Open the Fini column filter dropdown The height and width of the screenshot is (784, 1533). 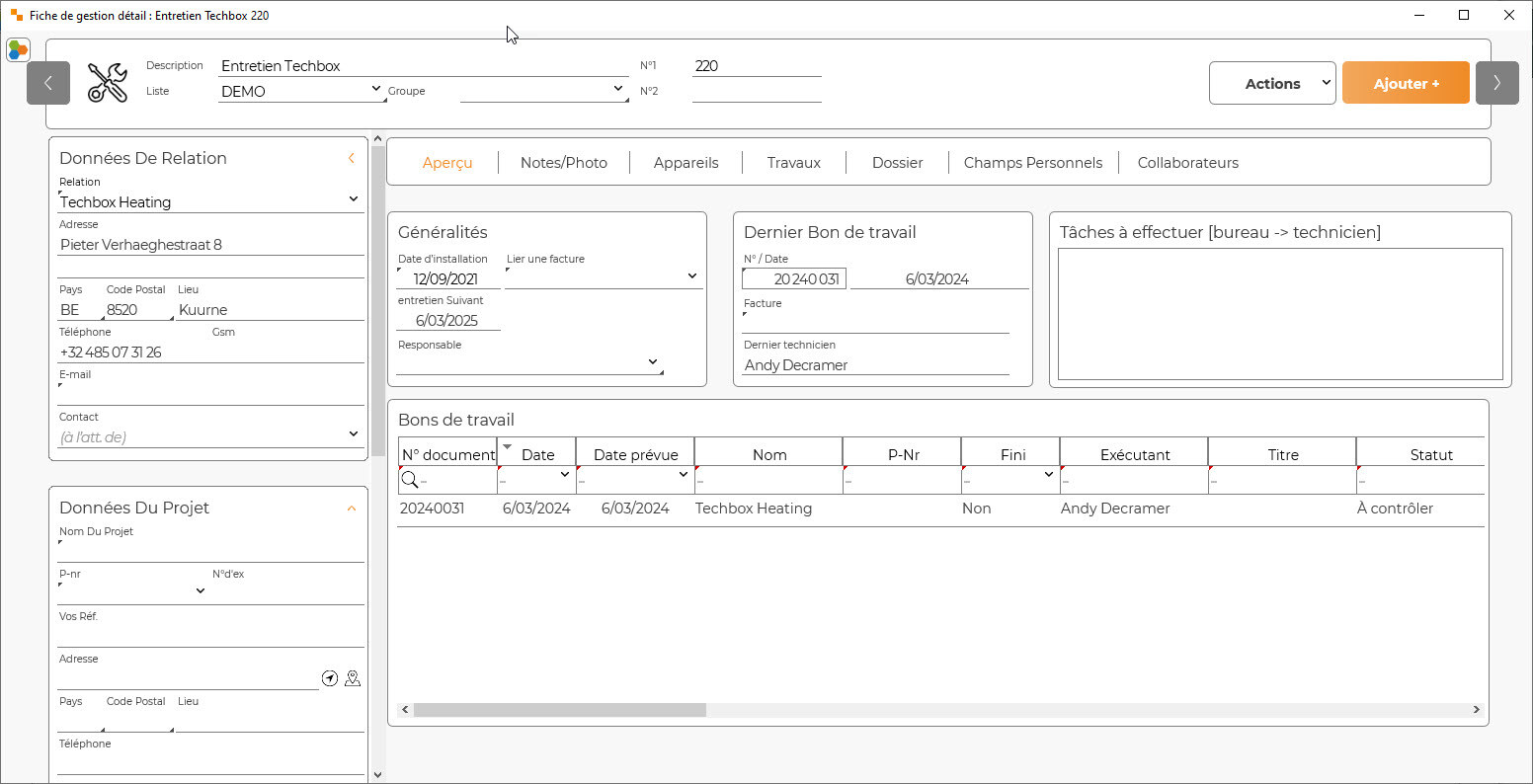point(1049,475)
